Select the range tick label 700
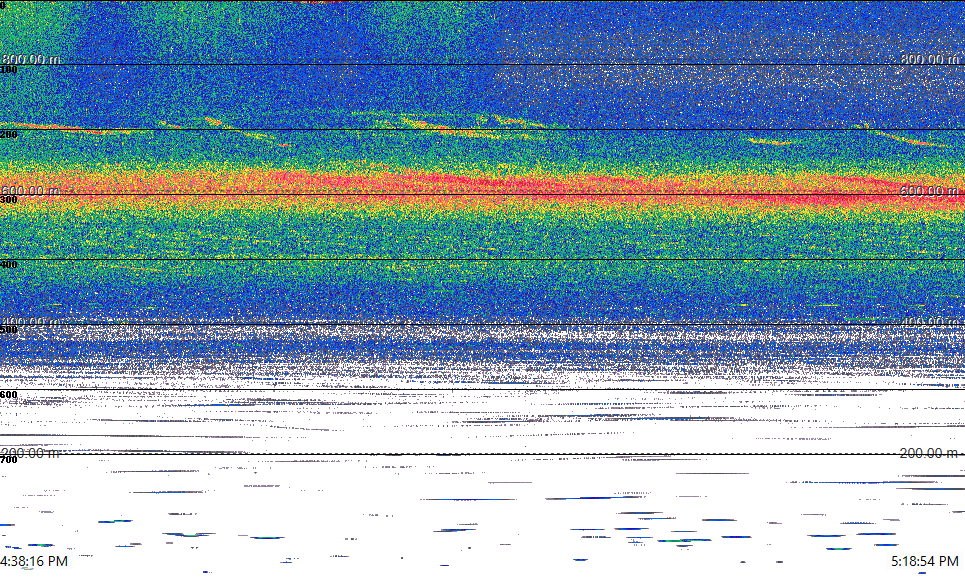Screen dimensions: 965x578 [x=9, y=460]
